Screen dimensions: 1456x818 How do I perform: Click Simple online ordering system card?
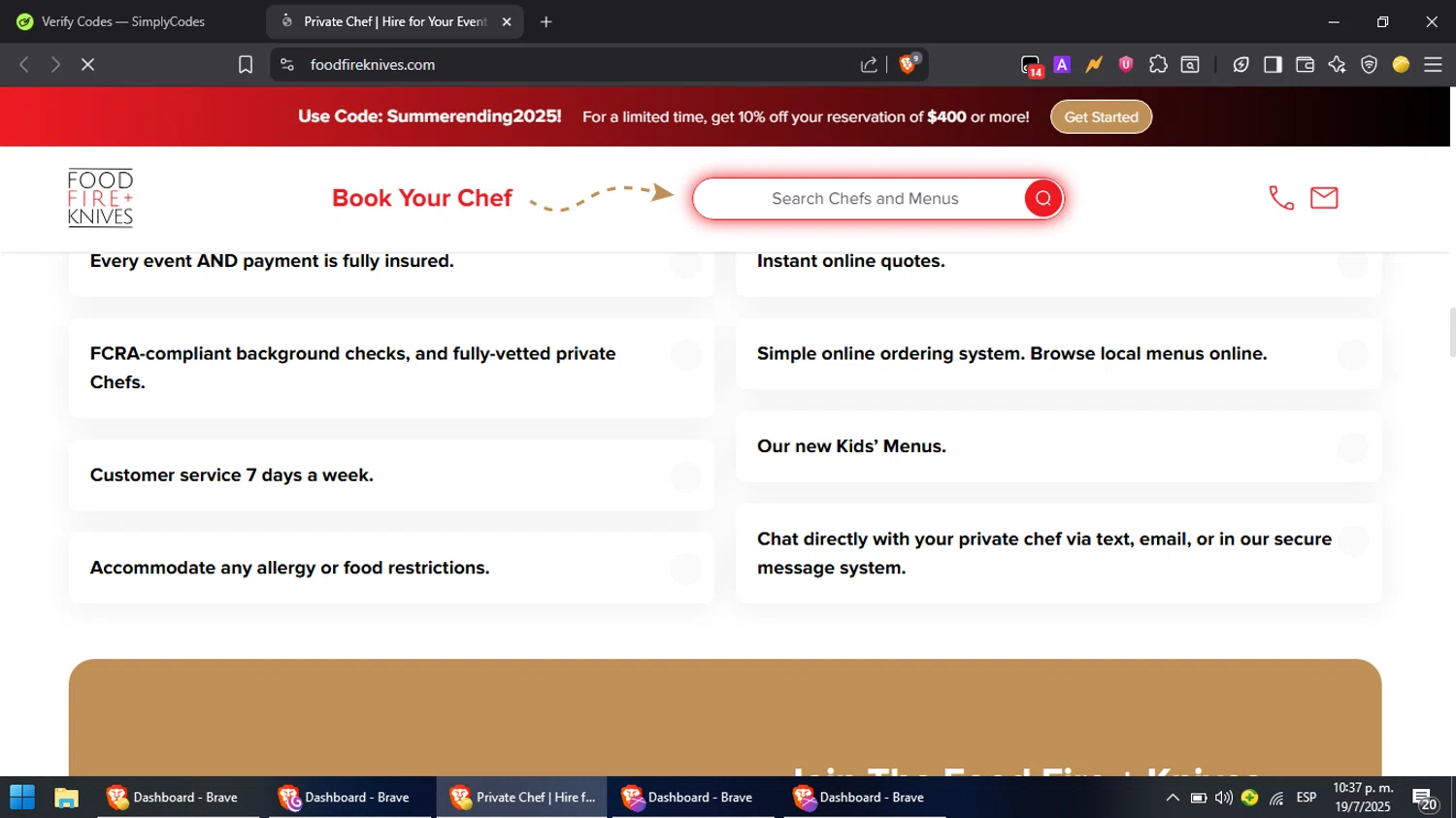1058,353
